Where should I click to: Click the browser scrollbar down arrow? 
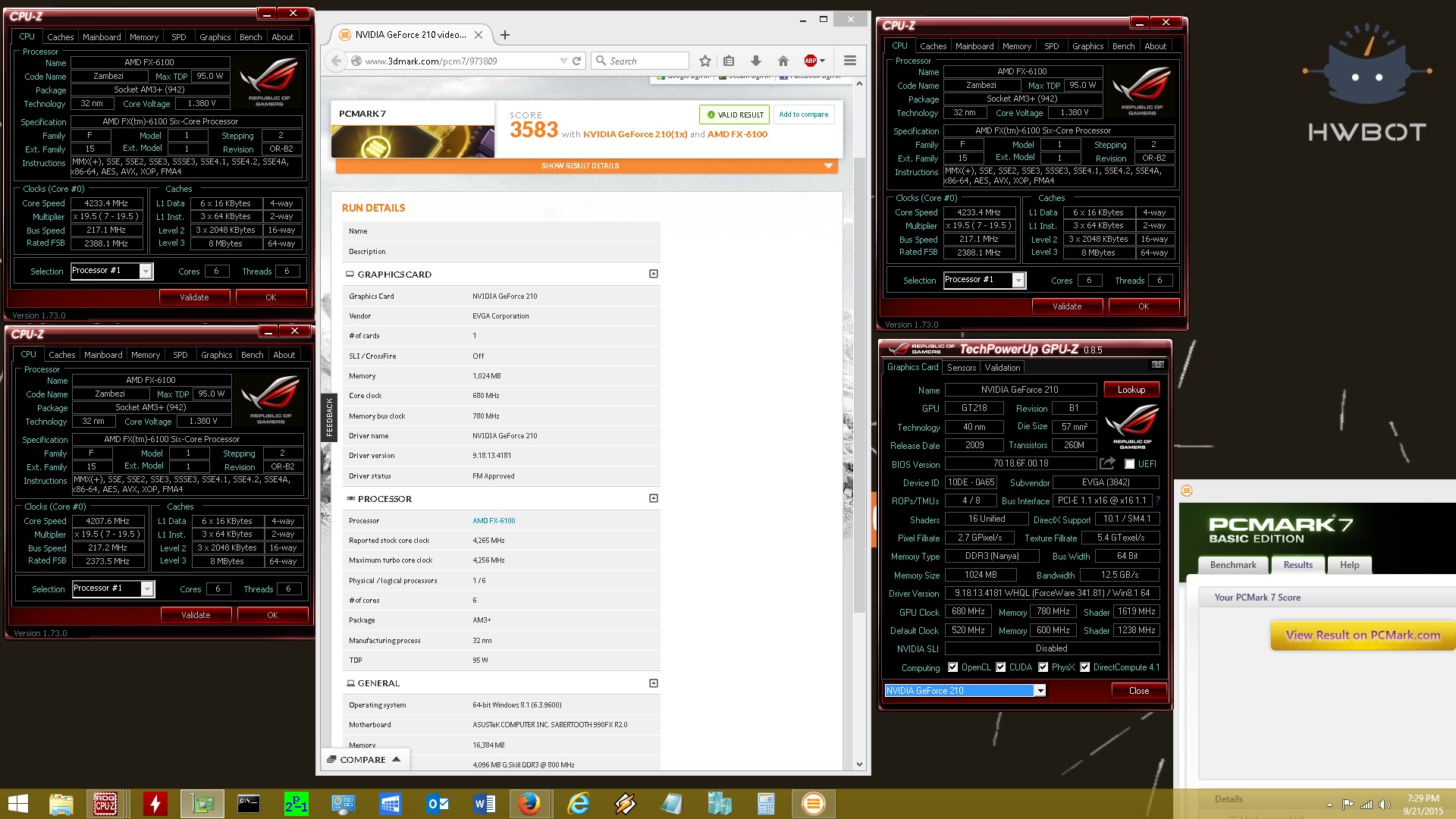point(859,764)
